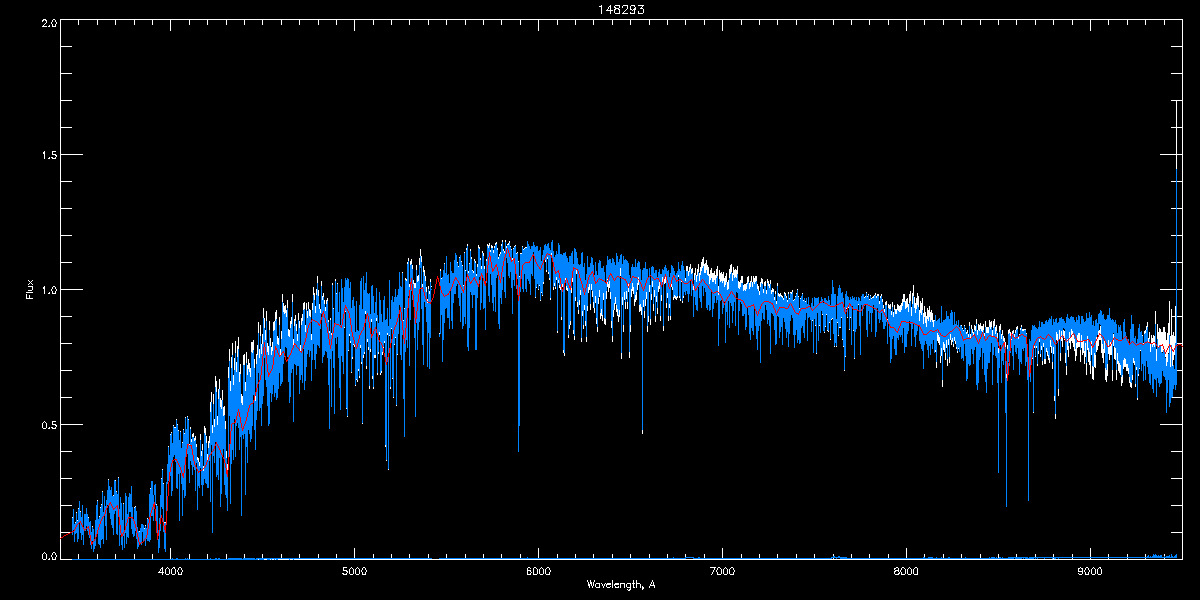The height and width of the screenshot is (600, 1200).
Task: Select the 9000 wavelength tick label
Action: click(x=1090, y=572)
